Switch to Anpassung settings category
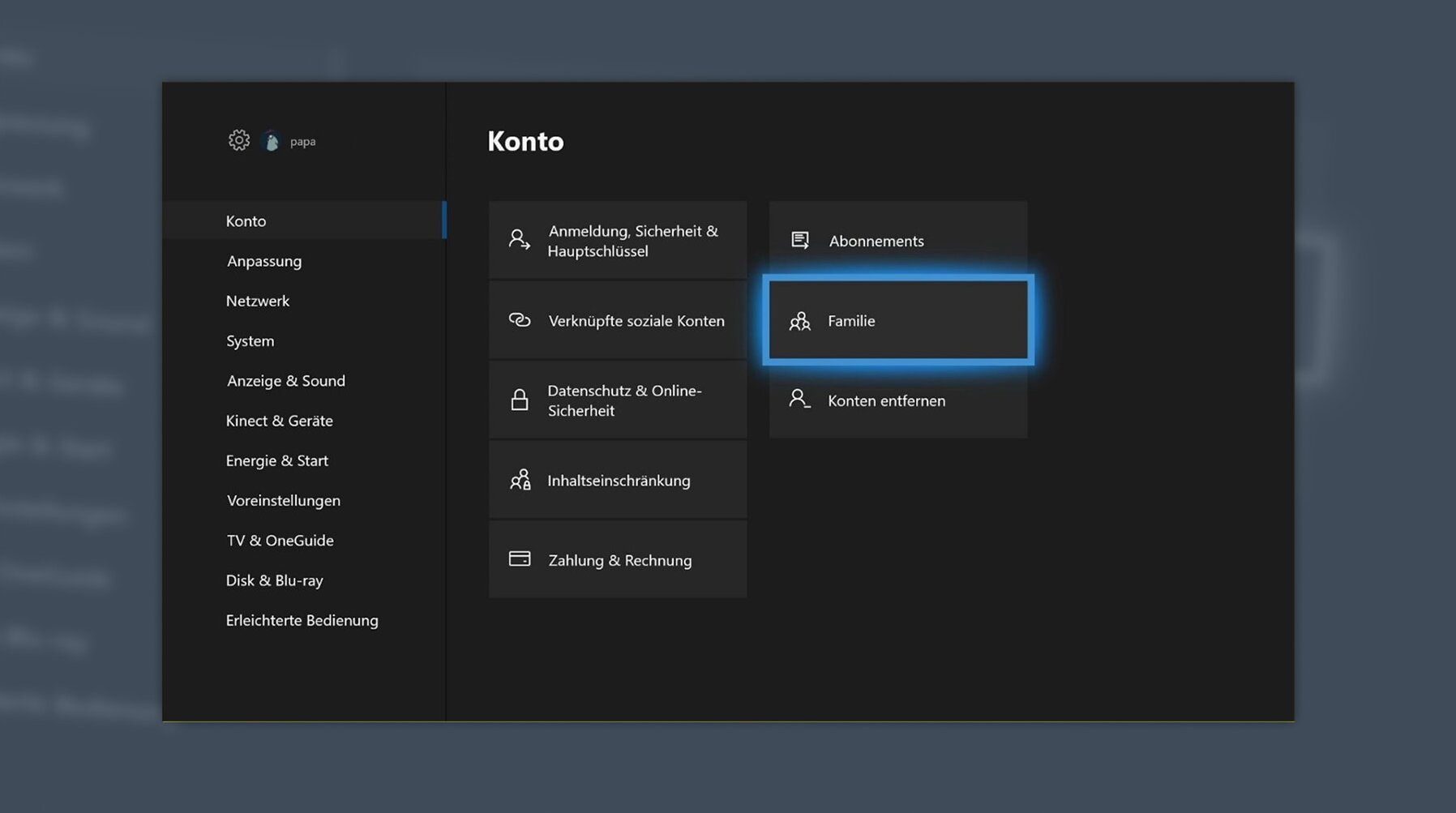Screen dimensions: 1456x813 pyautogui.click(x=264, y=261)
